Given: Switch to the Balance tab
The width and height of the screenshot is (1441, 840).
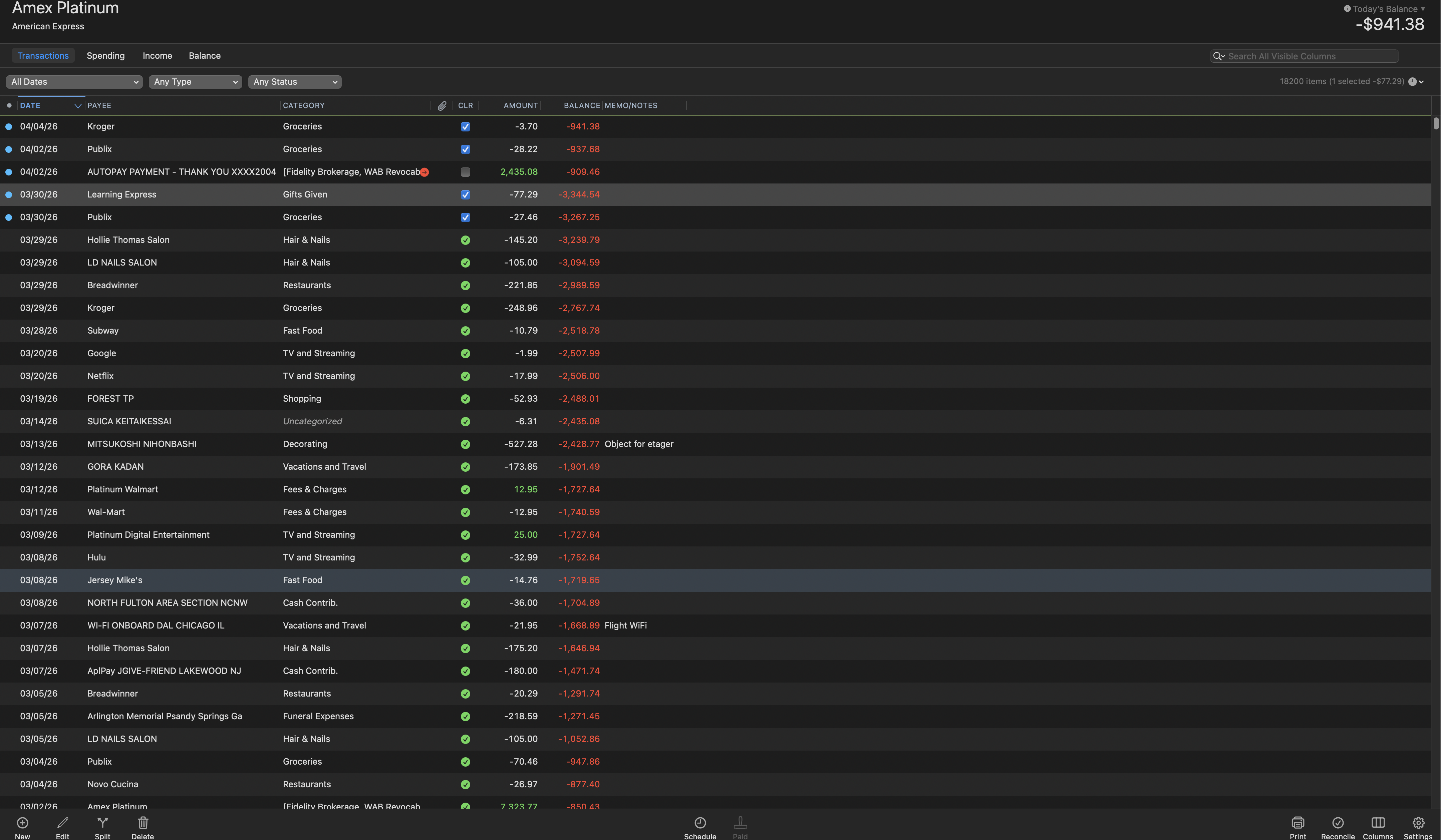Looking at the screenshot, I should pos(204,55).
